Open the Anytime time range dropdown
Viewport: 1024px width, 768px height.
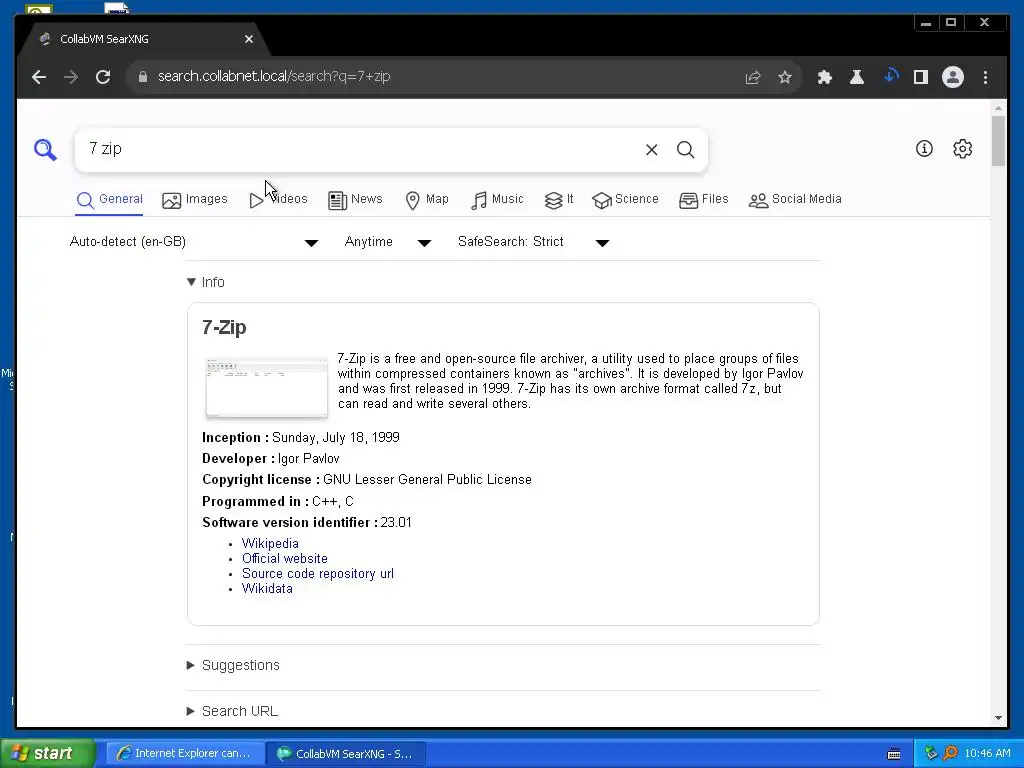tap(388, 242)
